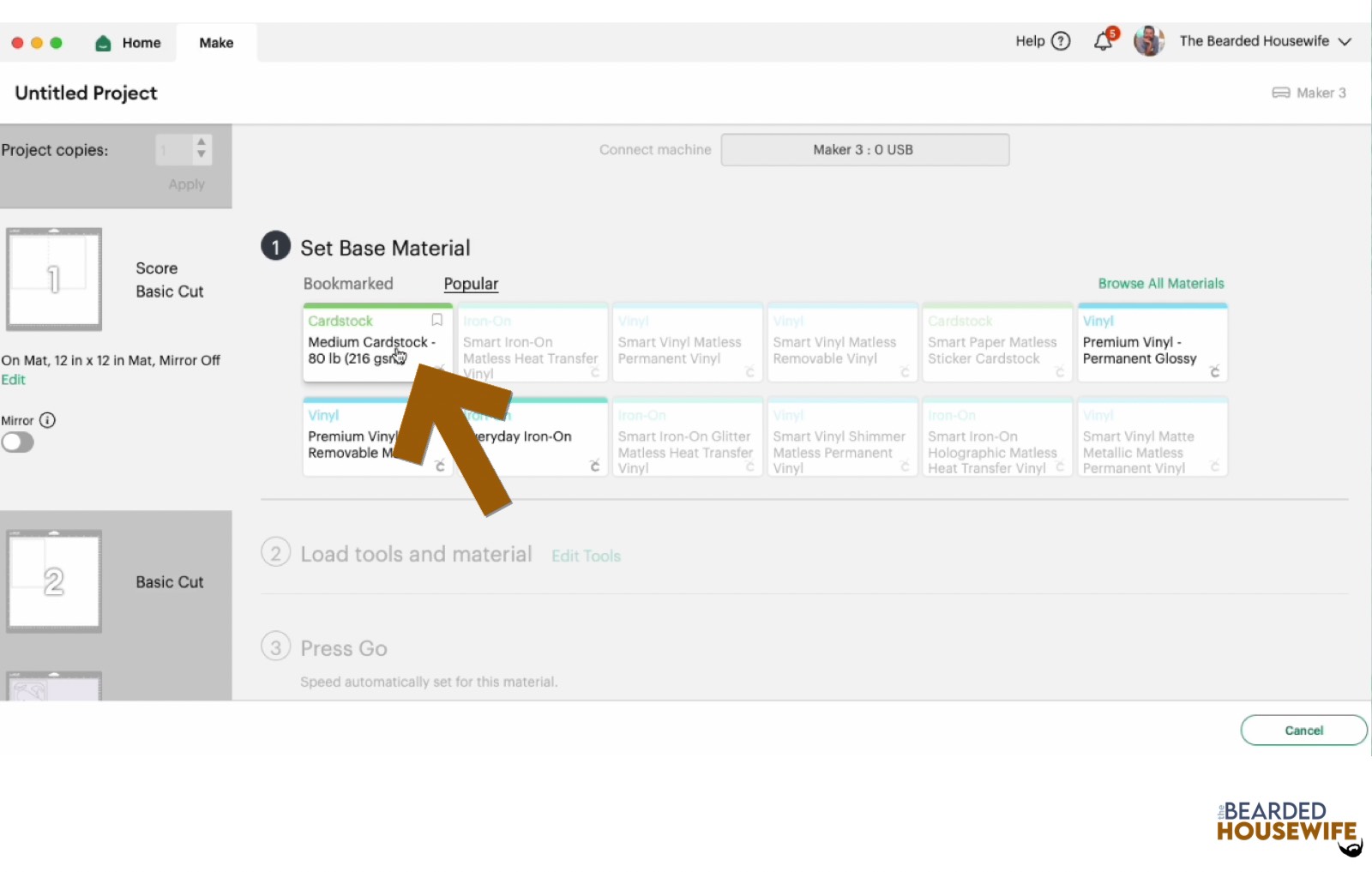Open the Maker 3 : 0 USB machine selector
This screenshot has height=872, width=1372.
coord(864,149)
